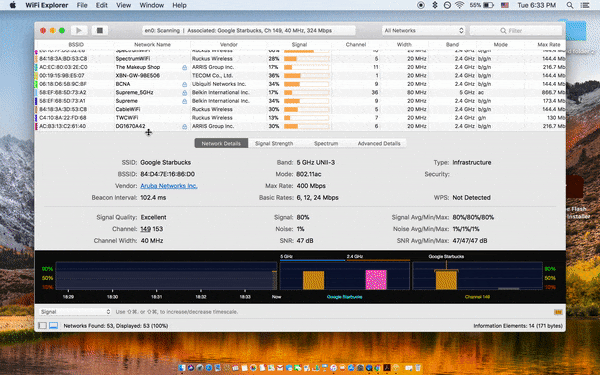Image resolution: width=600 pixels, height=375 pixels.
Task: Click the 80 MHz width cell
Action: pyautogui.click(x=417, y=93)
